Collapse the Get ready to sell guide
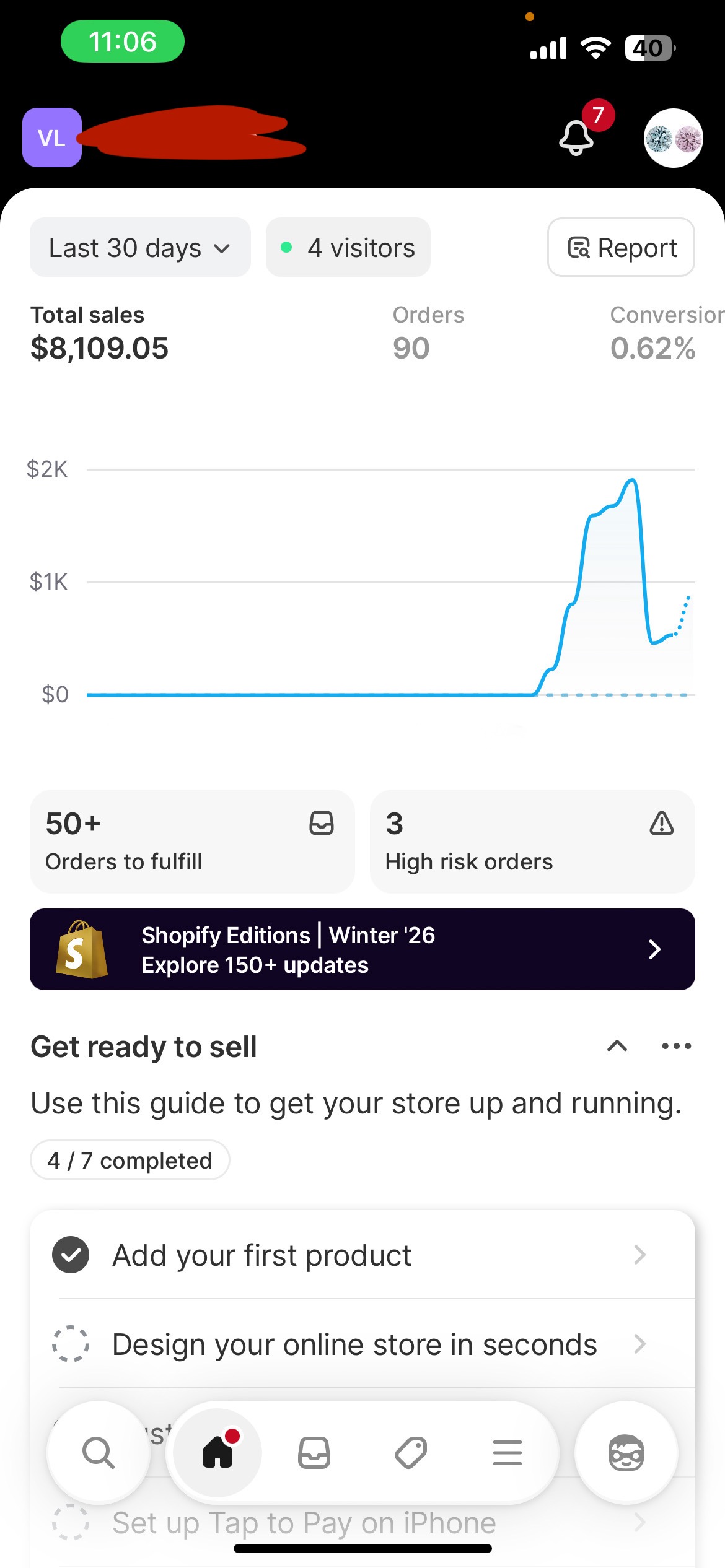725x1568 pixels. (617, 1046)
